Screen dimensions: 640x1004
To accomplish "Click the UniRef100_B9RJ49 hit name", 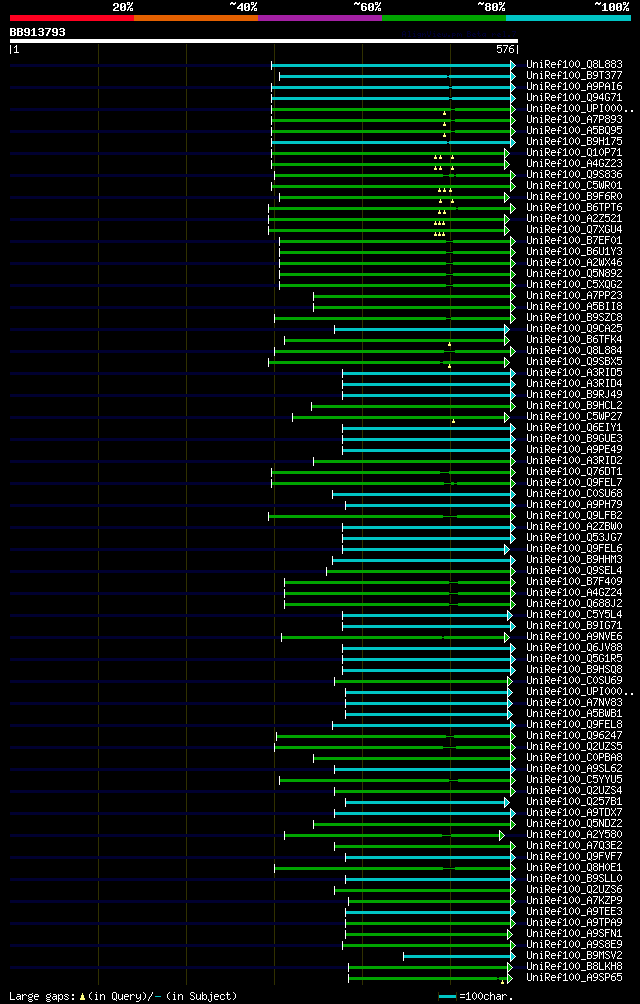I will (574, 394).
